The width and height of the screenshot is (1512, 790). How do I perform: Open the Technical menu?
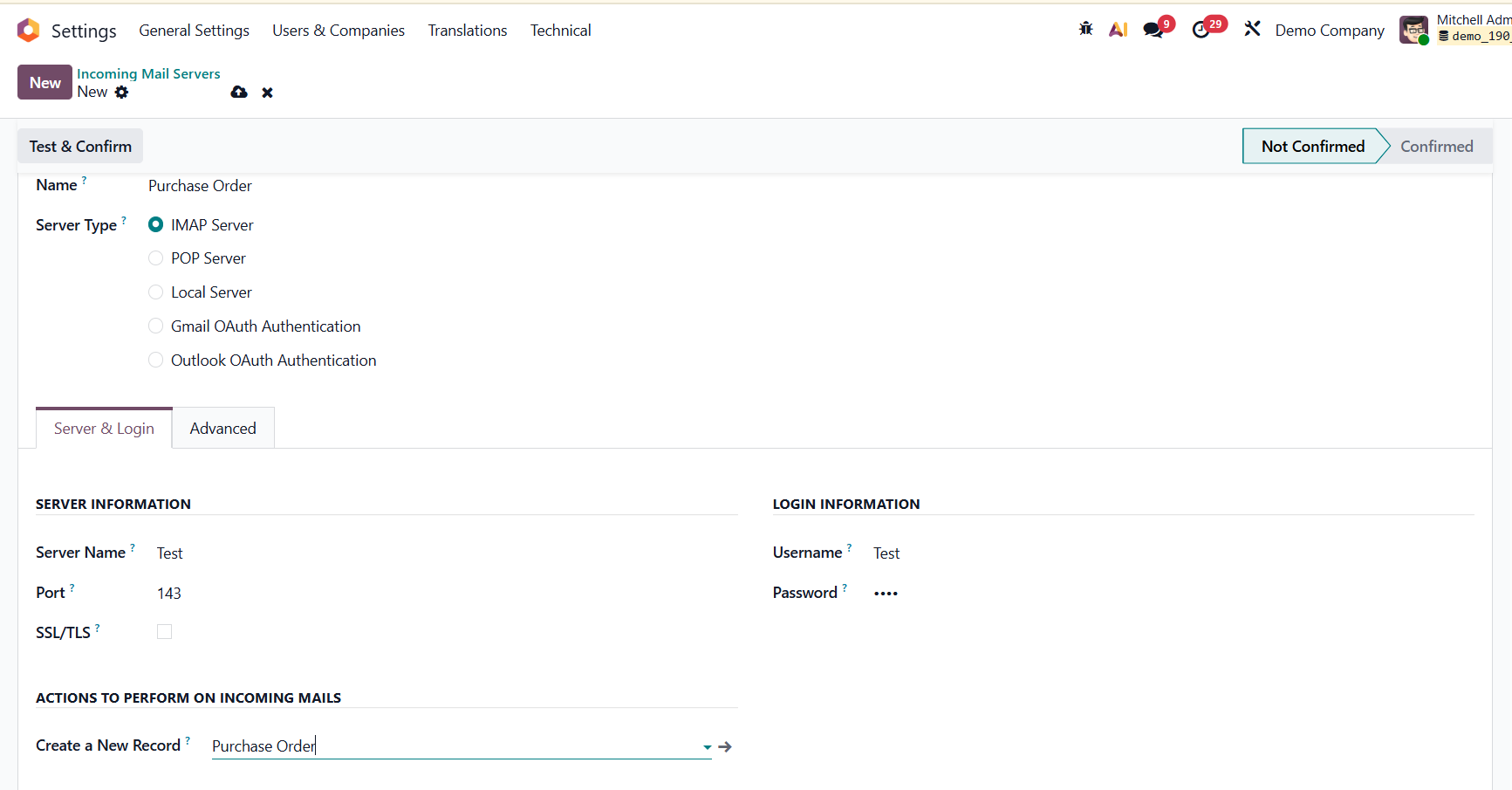[560, 31]
